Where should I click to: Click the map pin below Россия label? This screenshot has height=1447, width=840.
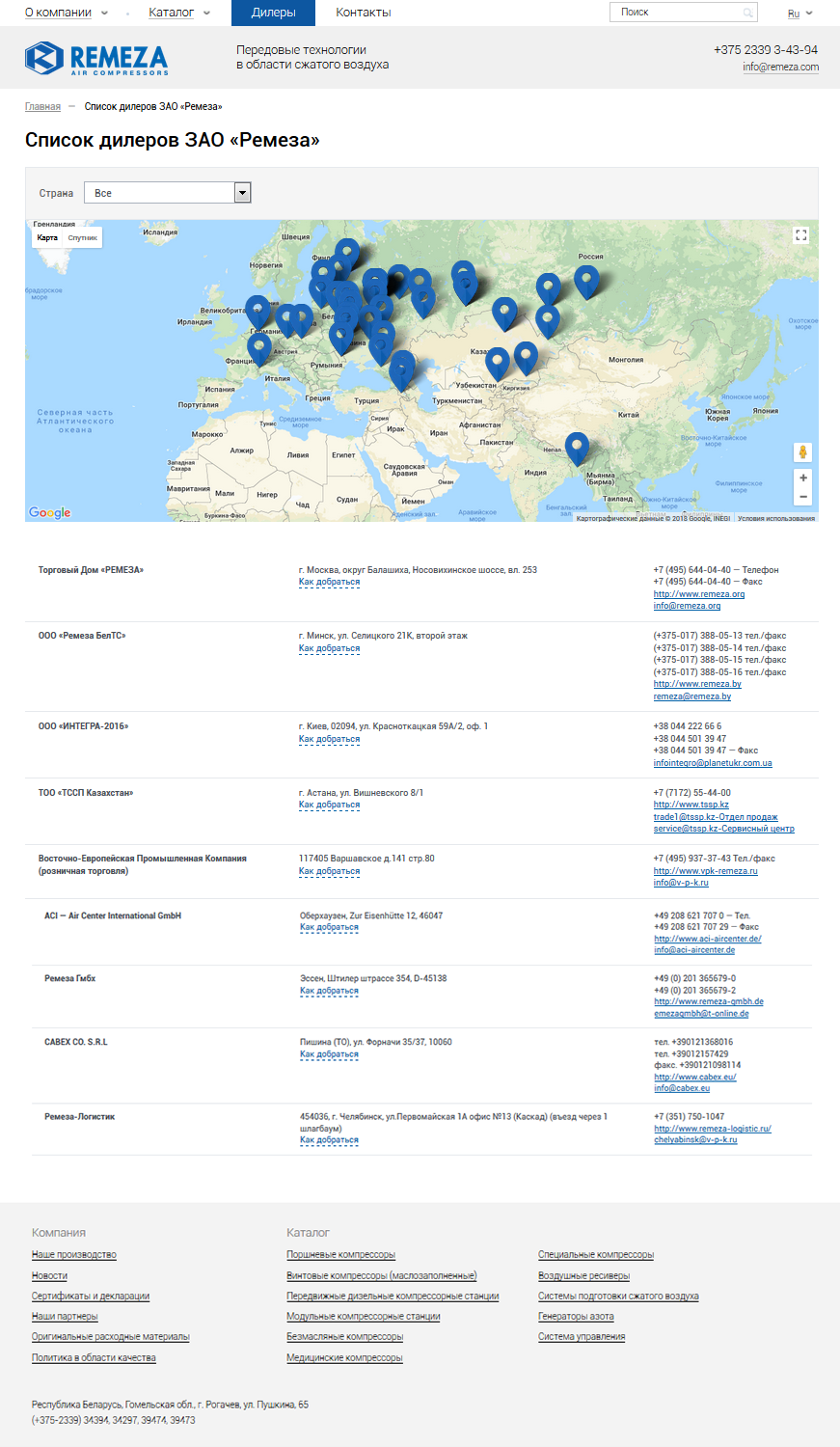[586, 282]
